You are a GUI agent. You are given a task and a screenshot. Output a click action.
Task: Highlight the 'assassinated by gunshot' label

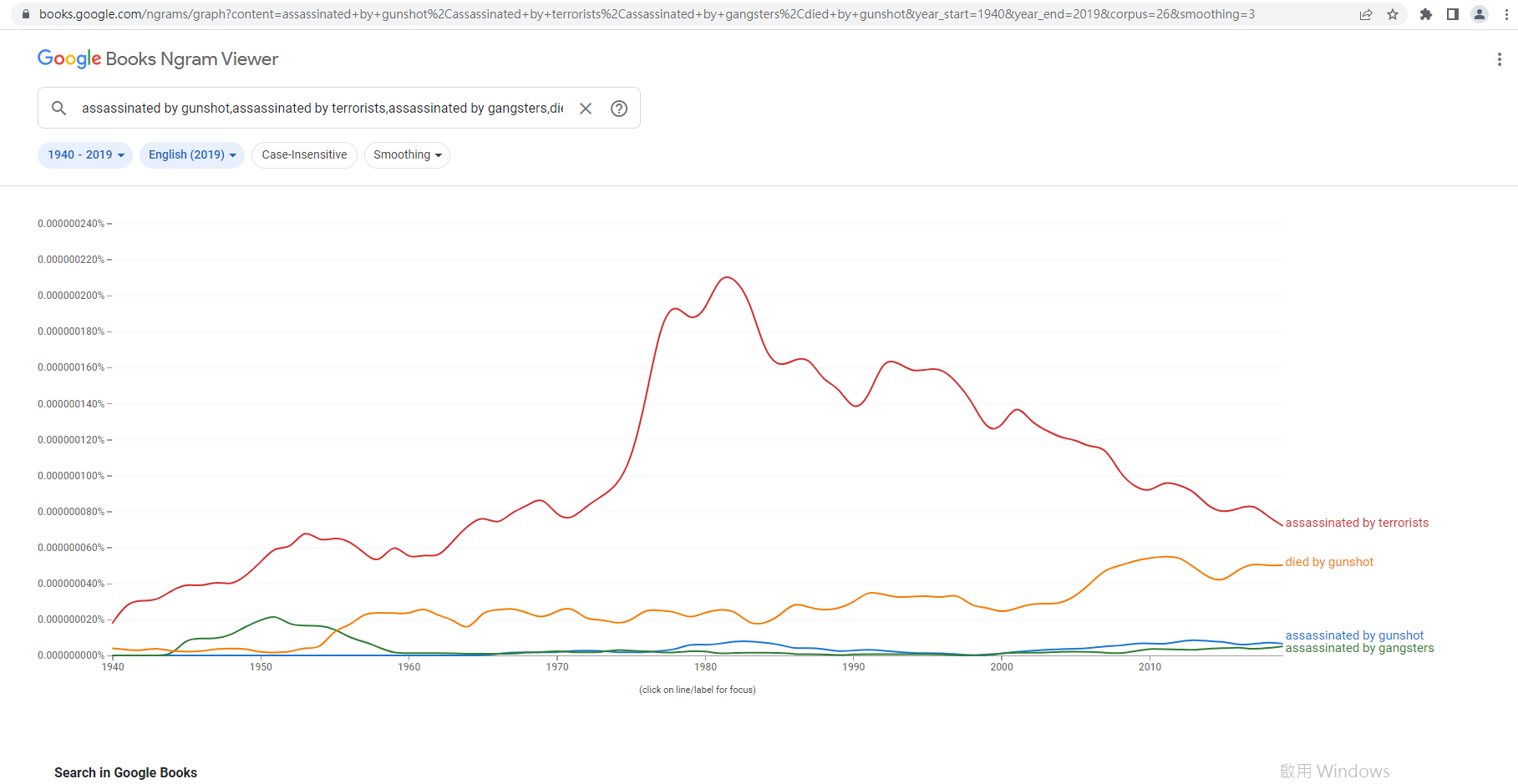(1354, 635)
